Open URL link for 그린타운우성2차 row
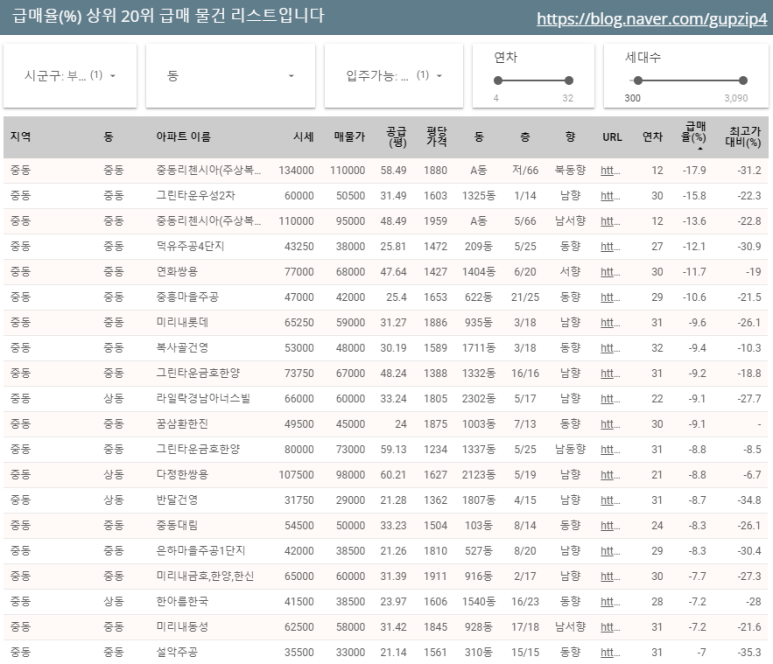The width and height of the screenshot is (773, 664). coord(610,196)
